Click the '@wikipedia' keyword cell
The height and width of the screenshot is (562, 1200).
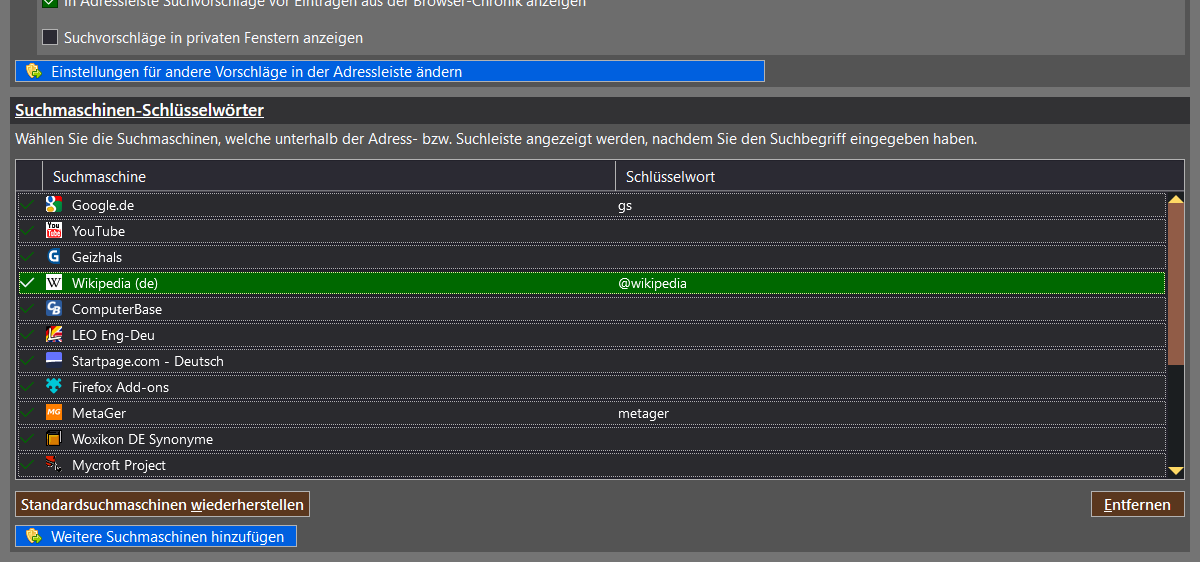[652, 283]
